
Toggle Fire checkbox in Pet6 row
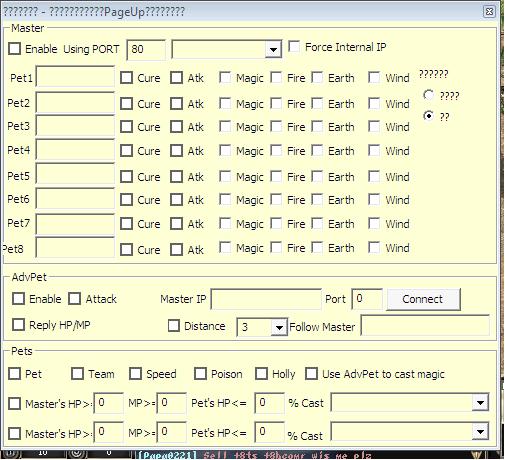pyautogui.click(x=276, y=200)
